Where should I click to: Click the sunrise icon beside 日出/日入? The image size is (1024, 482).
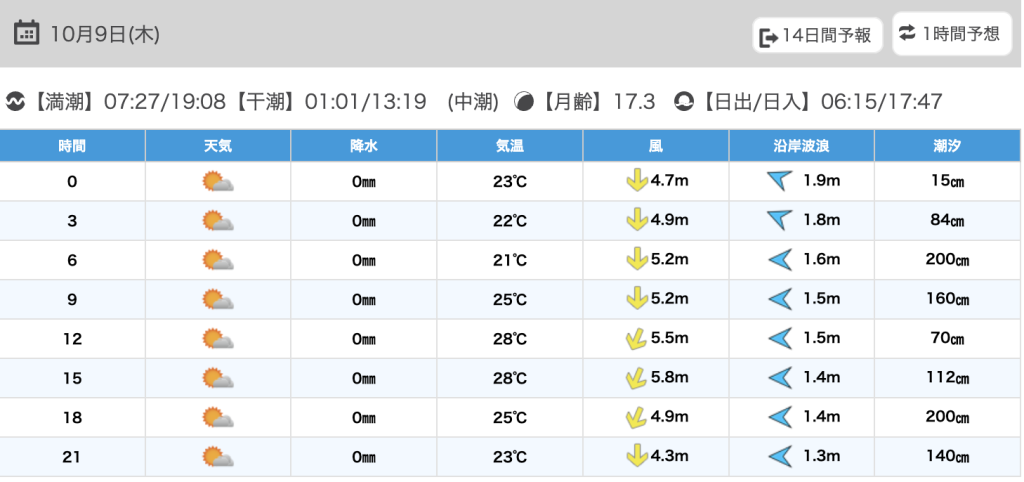click(x=684, y=101)
